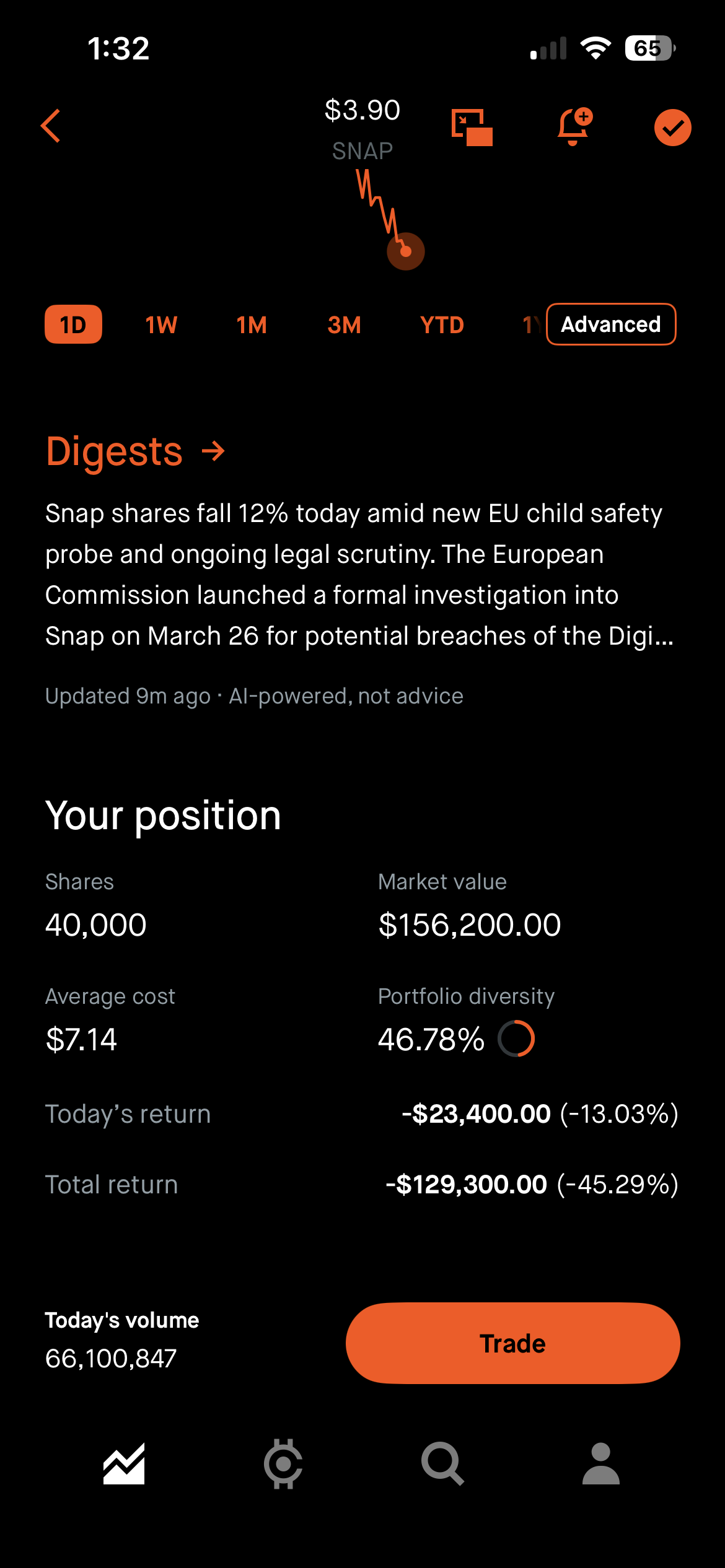
Task: Add a price alert with bell icon
Action: coord(574,126)
